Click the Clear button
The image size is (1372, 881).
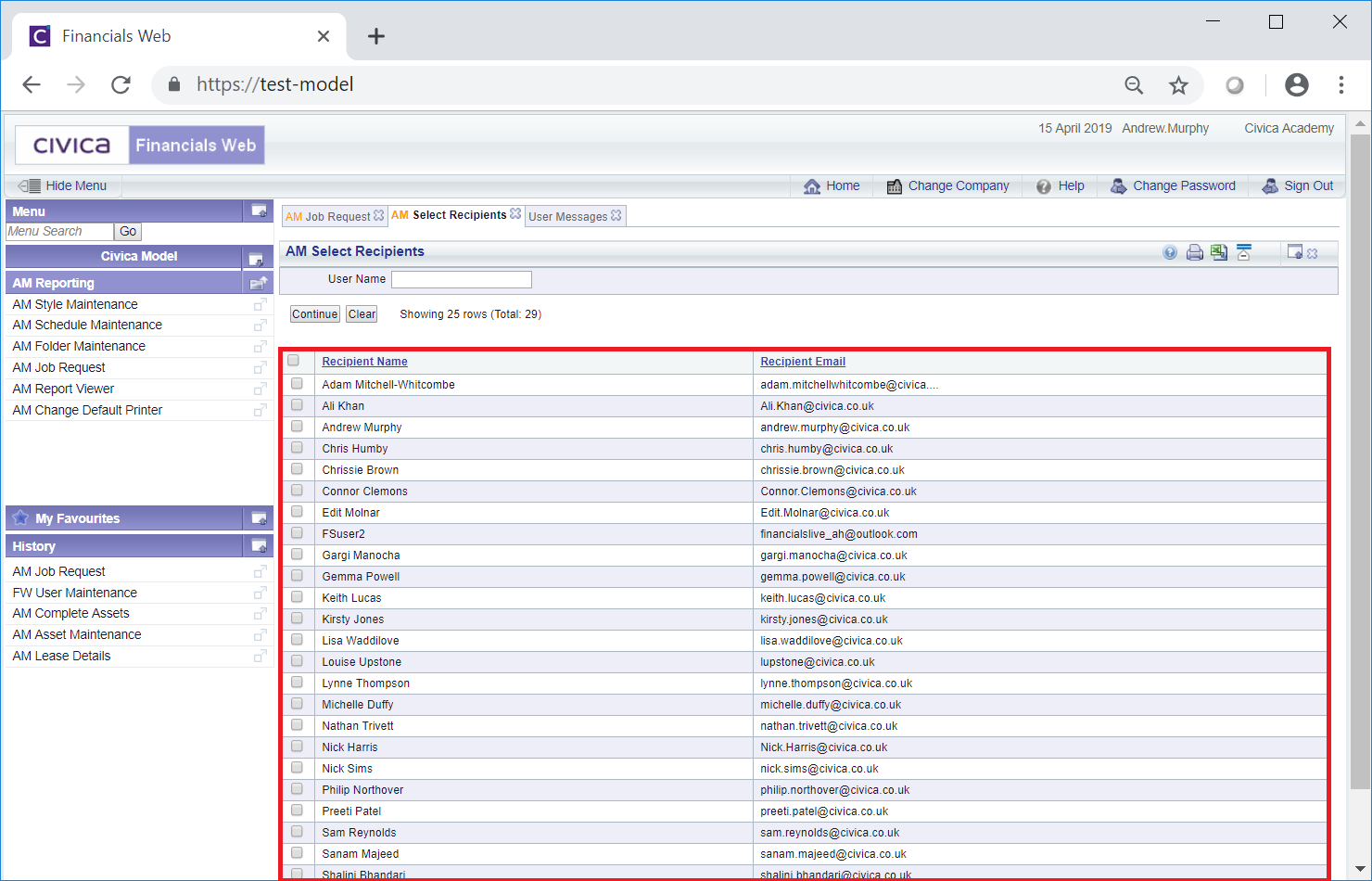pos(362,314)
